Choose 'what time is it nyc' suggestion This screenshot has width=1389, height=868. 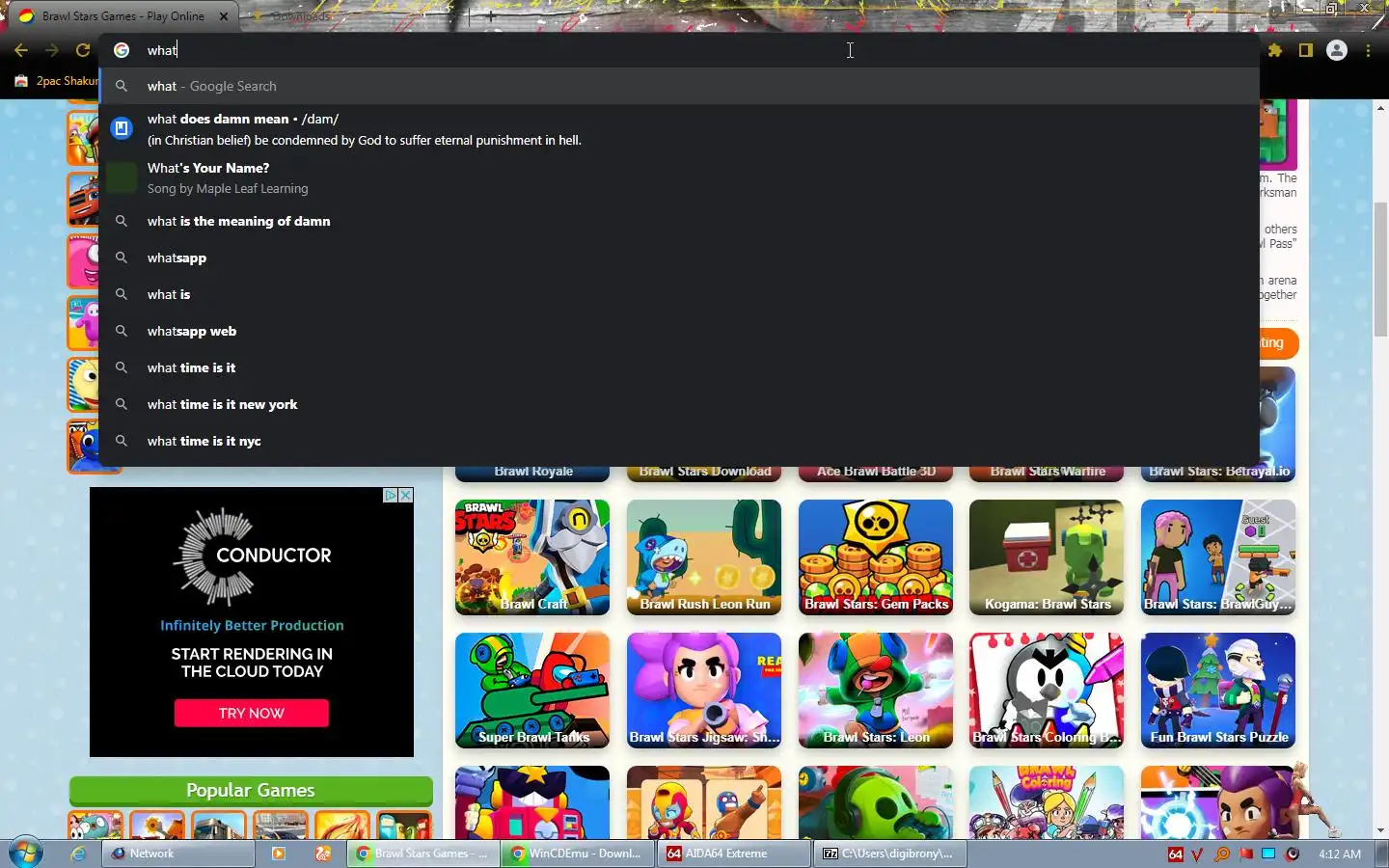(x=679, y=441)
